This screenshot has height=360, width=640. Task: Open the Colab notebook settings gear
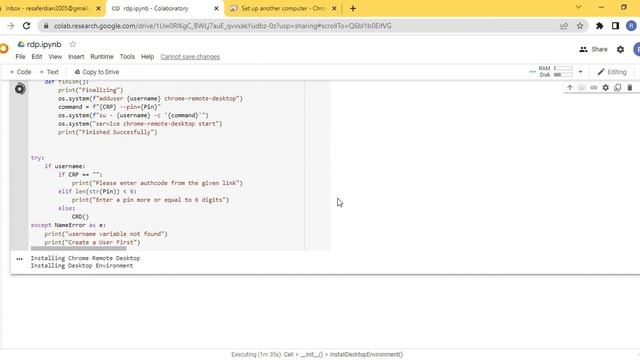(x=620, y=49)
